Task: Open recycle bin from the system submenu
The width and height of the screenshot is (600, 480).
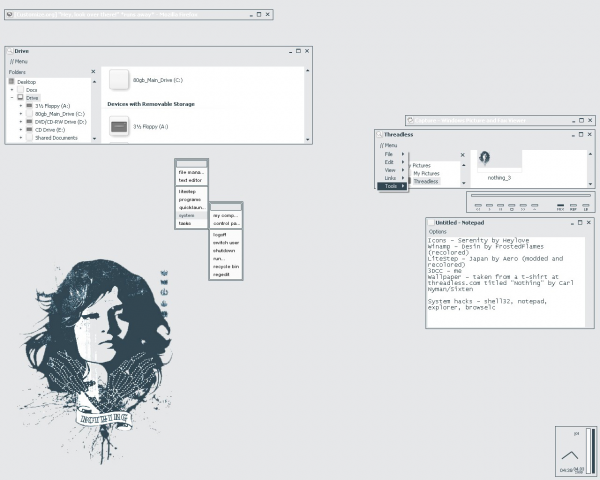Action: [x=226, y=266]
